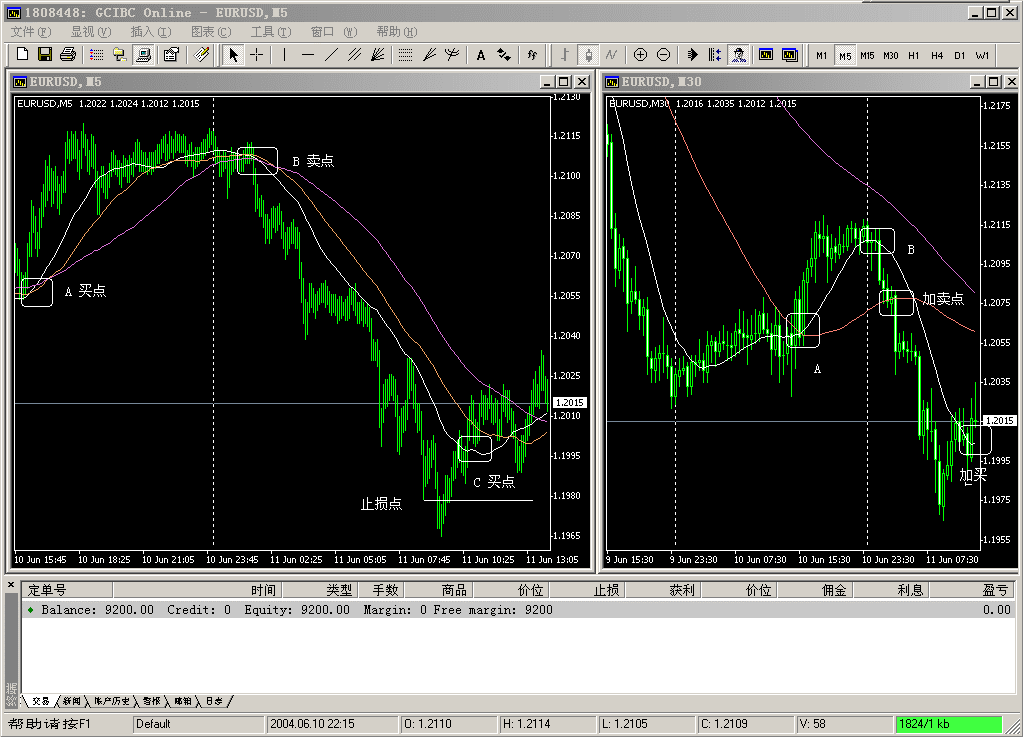Click the 定单号 column header

point(67,590)
